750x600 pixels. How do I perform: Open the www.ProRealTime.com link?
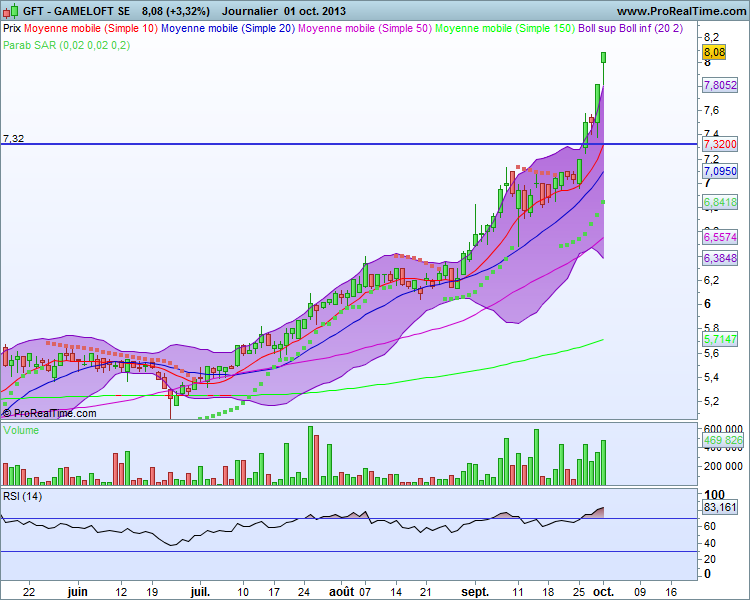click(681, 11)
